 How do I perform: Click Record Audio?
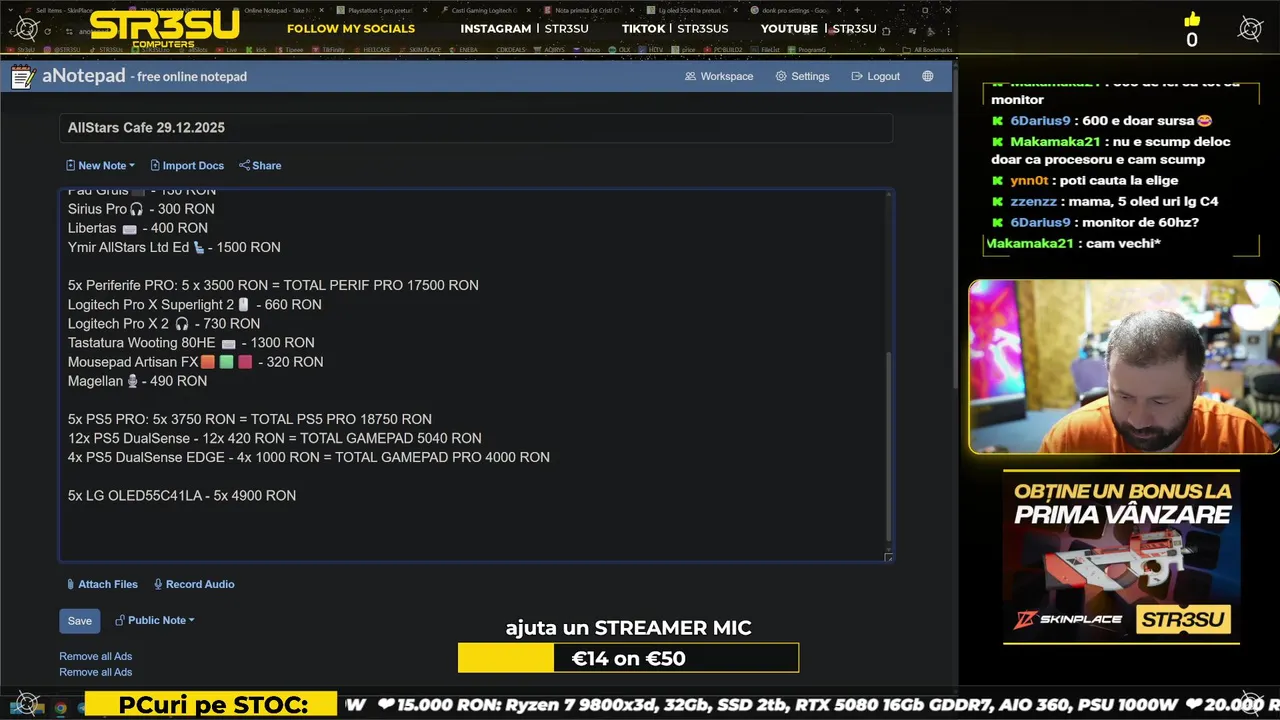194,584
